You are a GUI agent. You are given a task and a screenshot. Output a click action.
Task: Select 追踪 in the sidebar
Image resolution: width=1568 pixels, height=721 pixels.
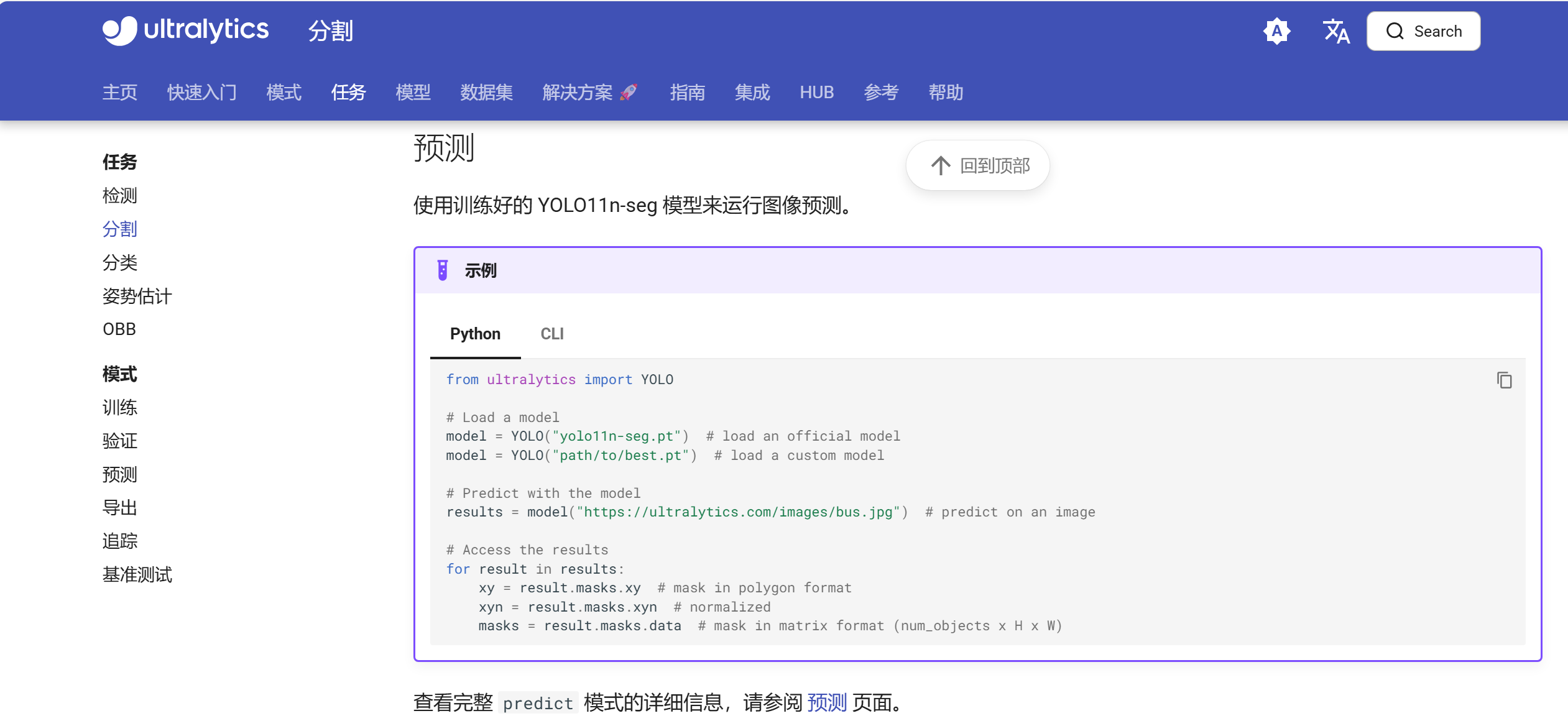click(120, 541)
